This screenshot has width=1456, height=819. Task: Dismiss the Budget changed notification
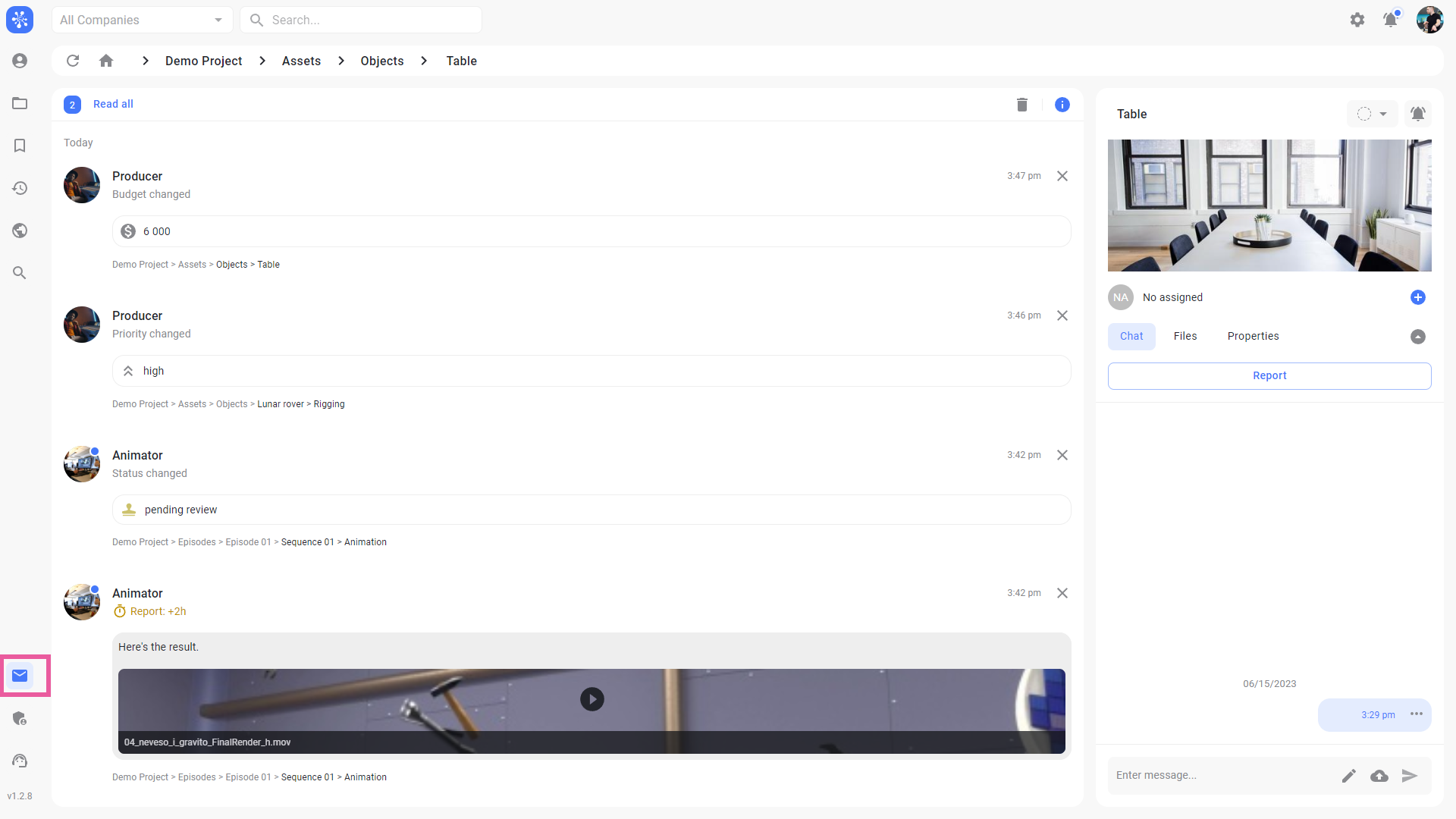point(1062,176)
